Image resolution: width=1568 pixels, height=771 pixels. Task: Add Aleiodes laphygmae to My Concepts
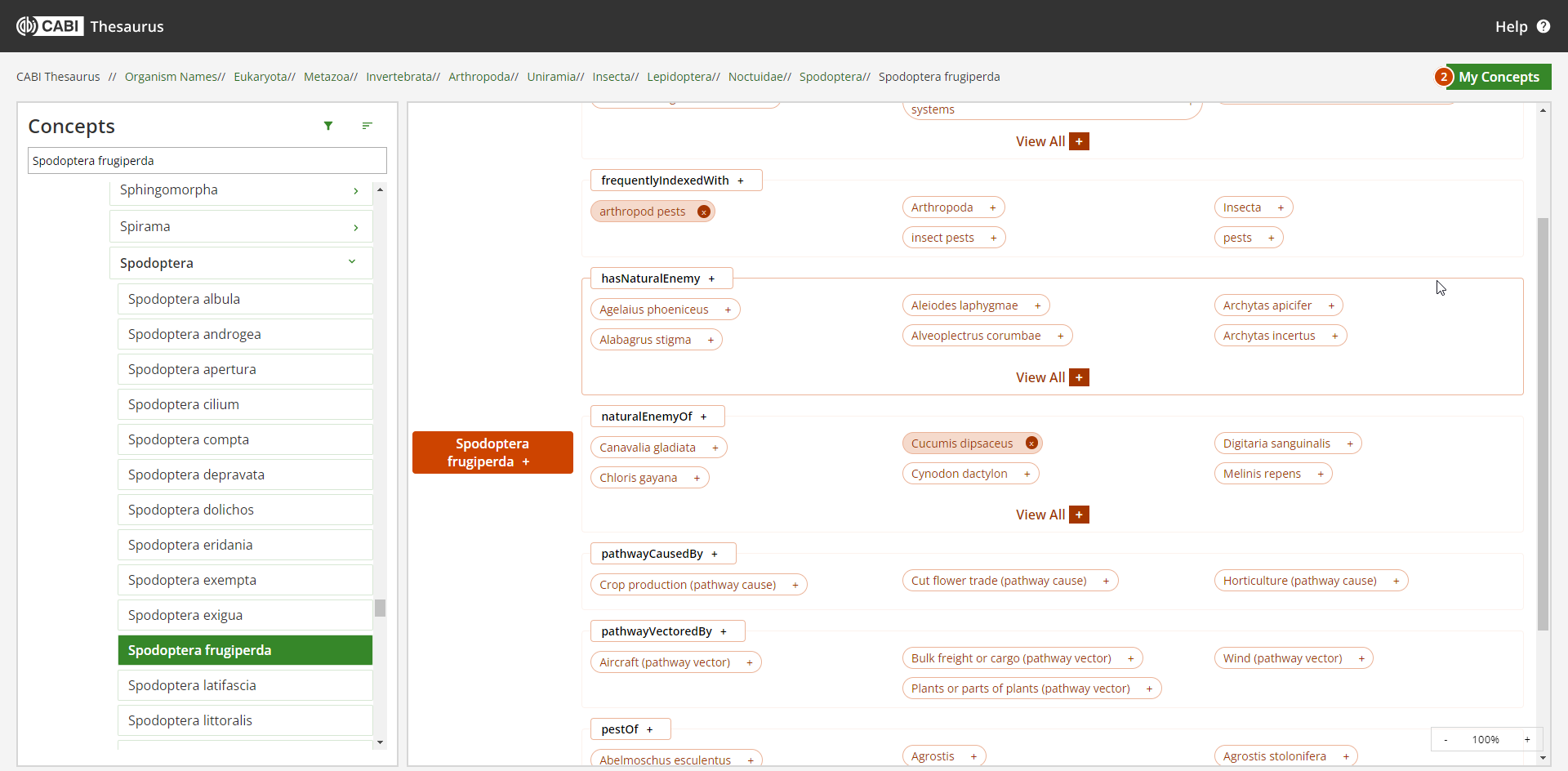click(1037, 305)
